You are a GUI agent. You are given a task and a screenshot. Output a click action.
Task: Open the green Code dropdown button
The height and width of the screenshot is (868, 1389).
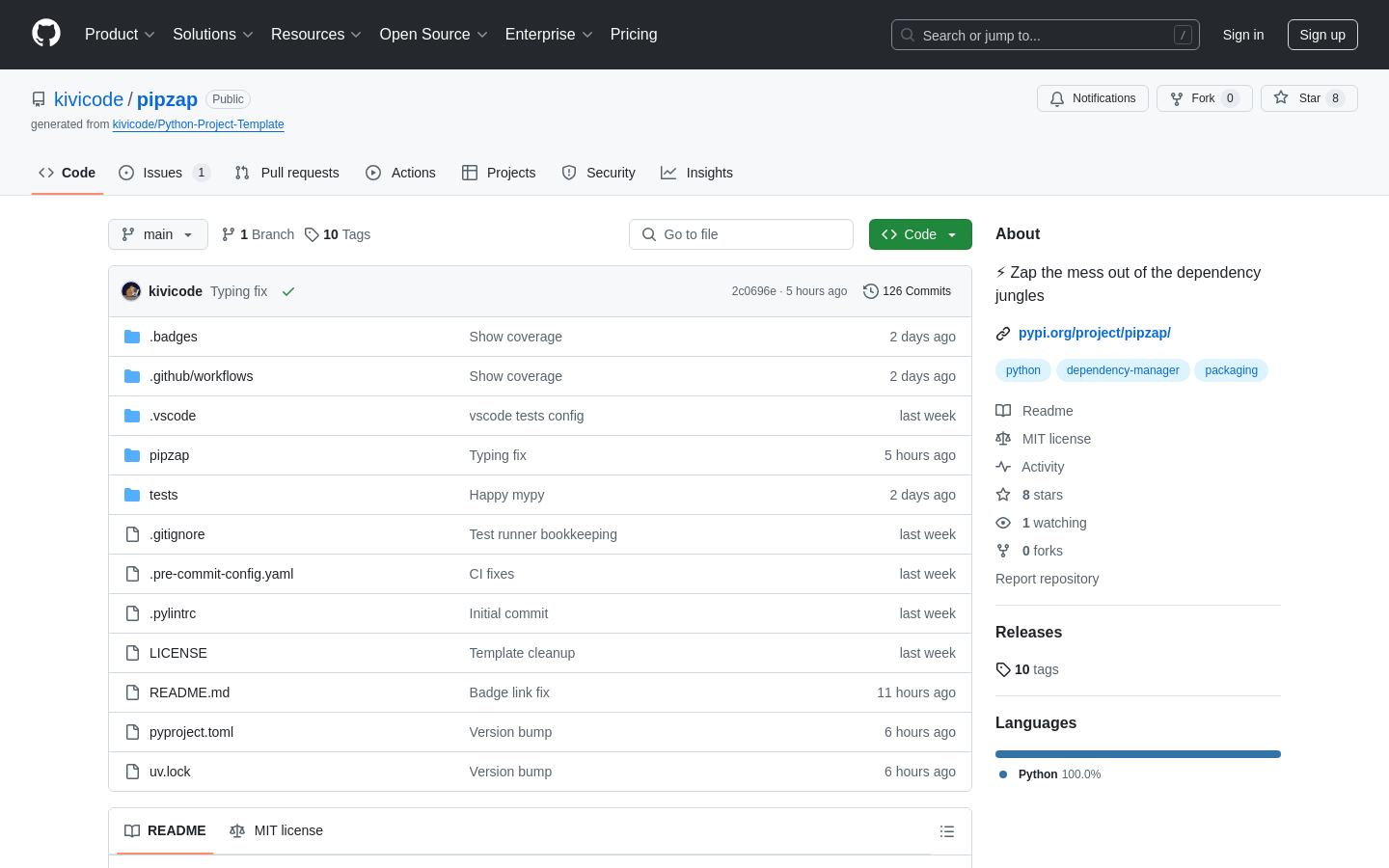[x=920, y=234]
